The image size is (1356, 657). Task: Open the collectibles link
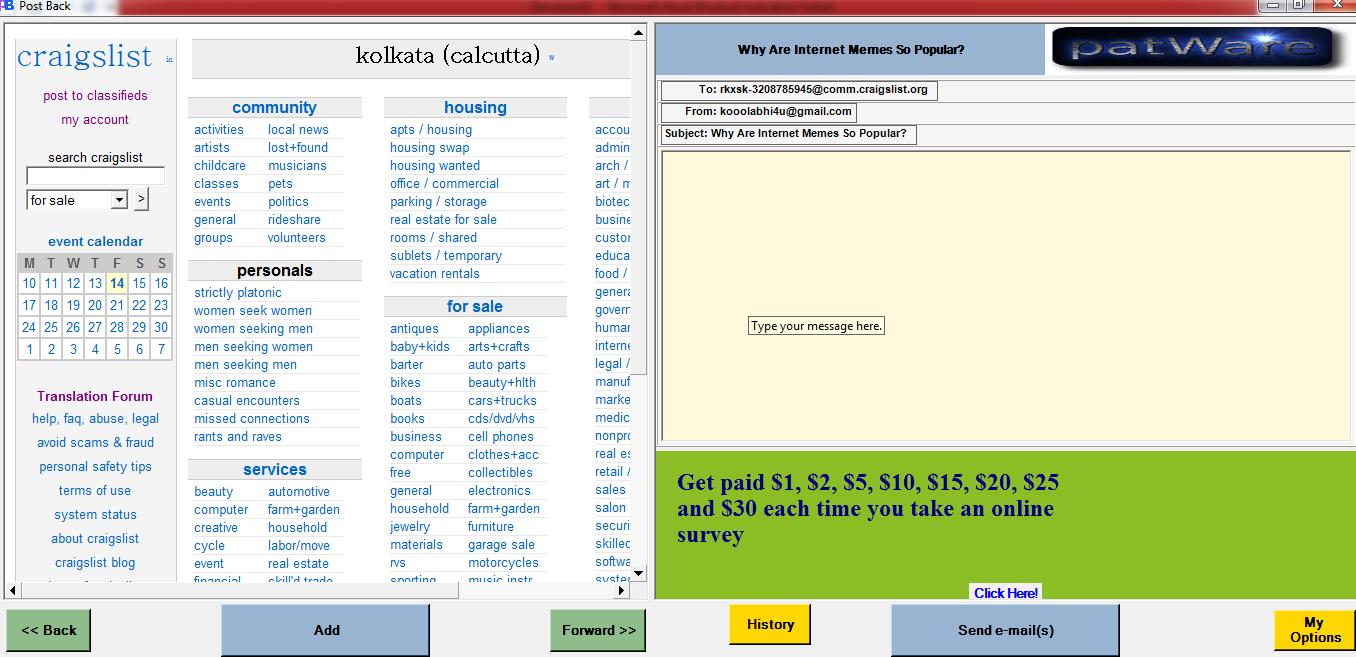coord(500,473)
